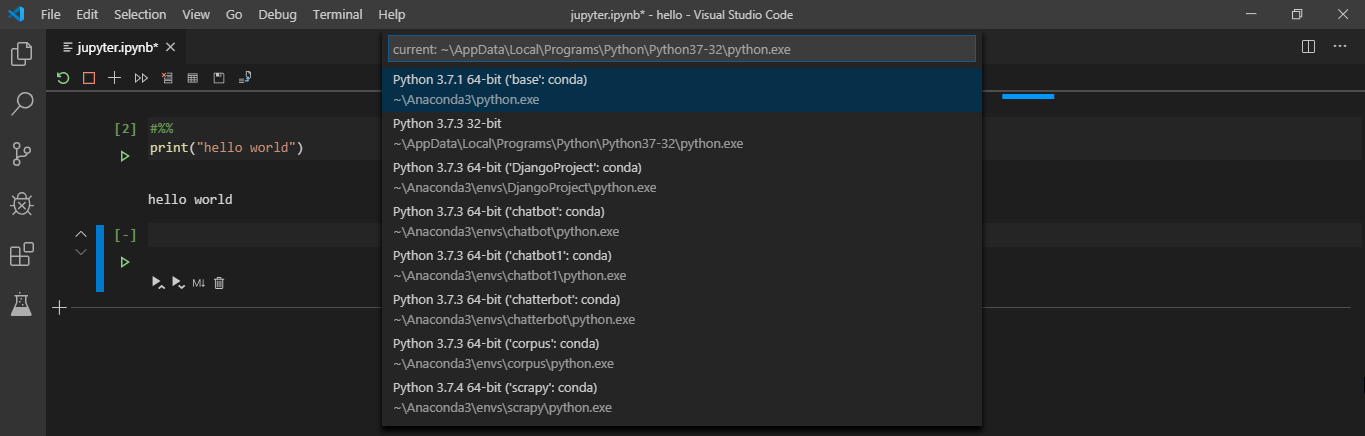Clear all cell outputs in toolbar
Screen dimensions: 1365x436
point(167,78)
